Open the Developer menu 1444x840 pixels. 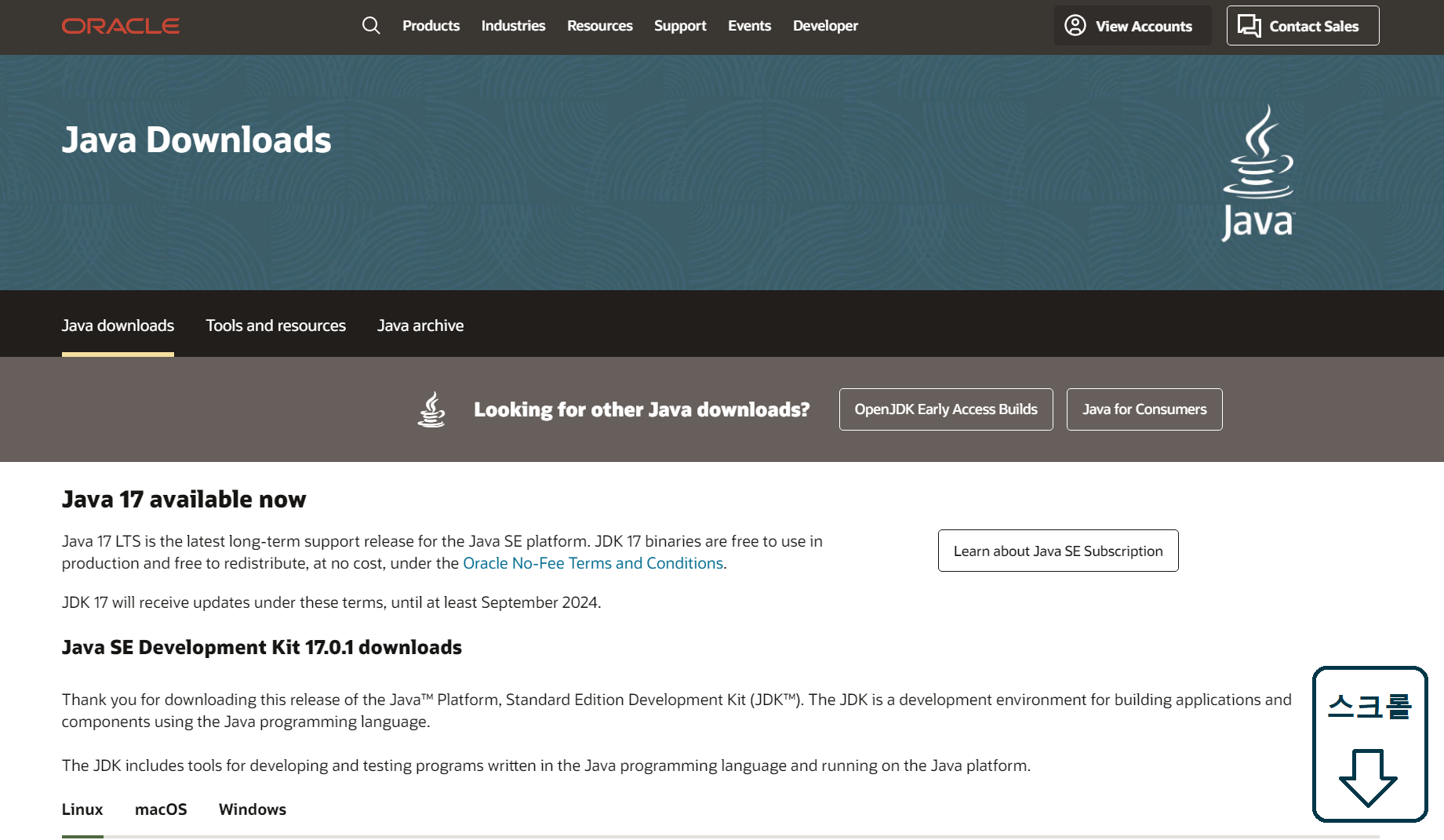click(x=825, y=26)
